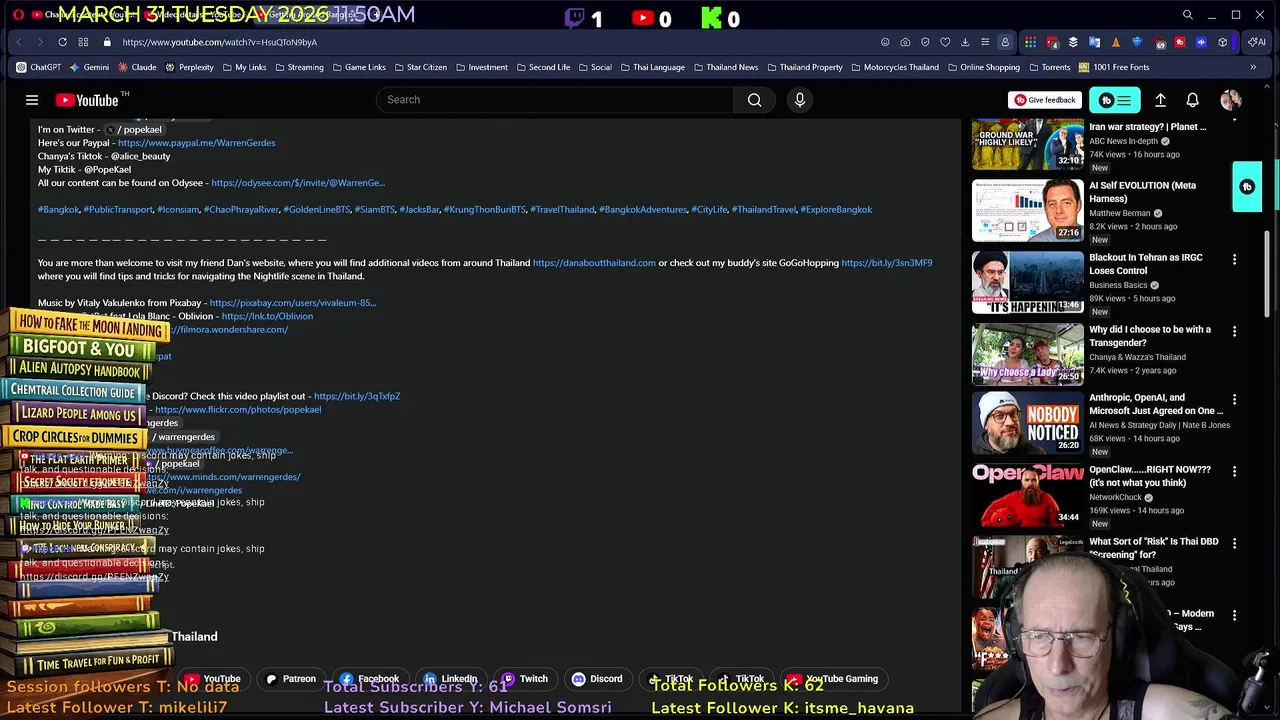Expand the Torrents bookmark folder
Viewport: 1280px width, 720px height.
(x=1049, y=67)
